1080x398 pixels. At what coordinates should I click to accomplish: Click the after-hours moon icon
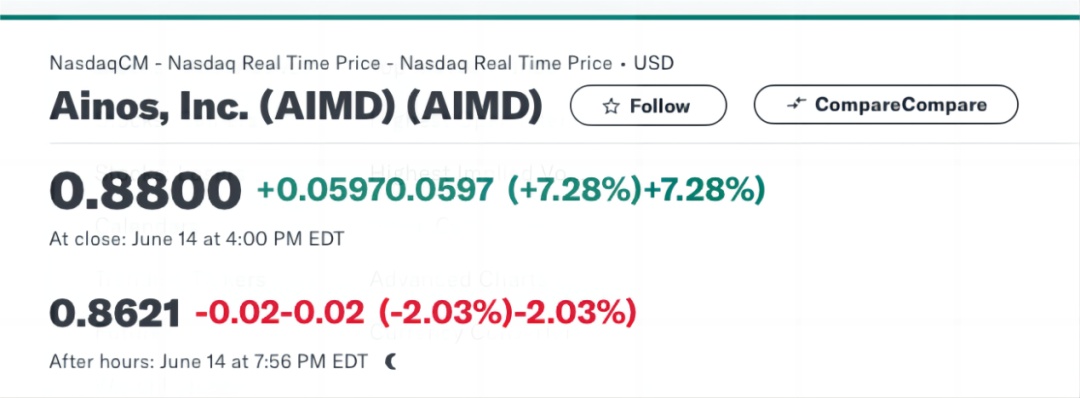[x=391, y=362]
